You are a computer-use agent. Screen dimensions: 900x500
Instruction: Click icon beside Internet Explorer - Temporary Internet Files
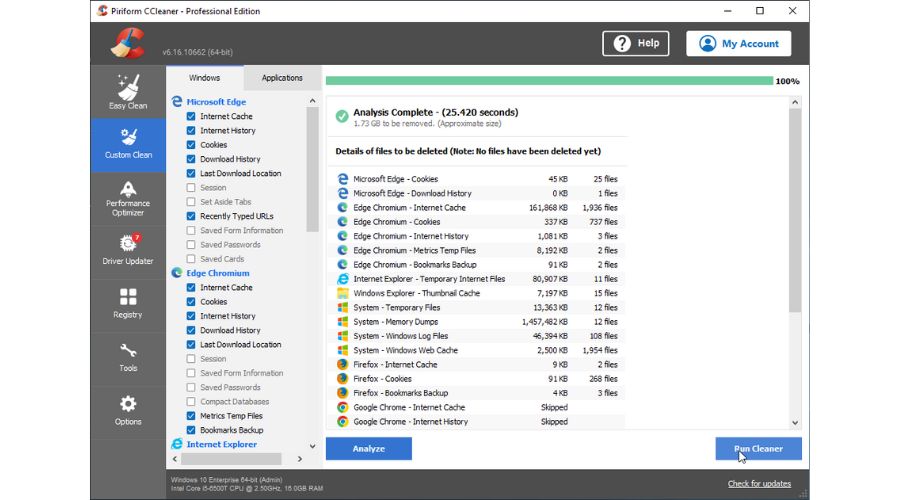pos(343,279)
